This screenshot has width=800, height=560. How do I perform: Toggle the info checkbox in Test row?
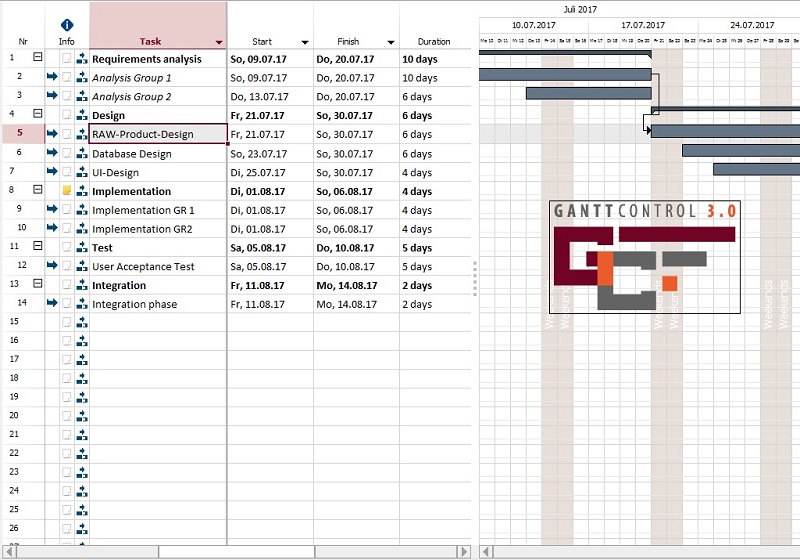67,247
